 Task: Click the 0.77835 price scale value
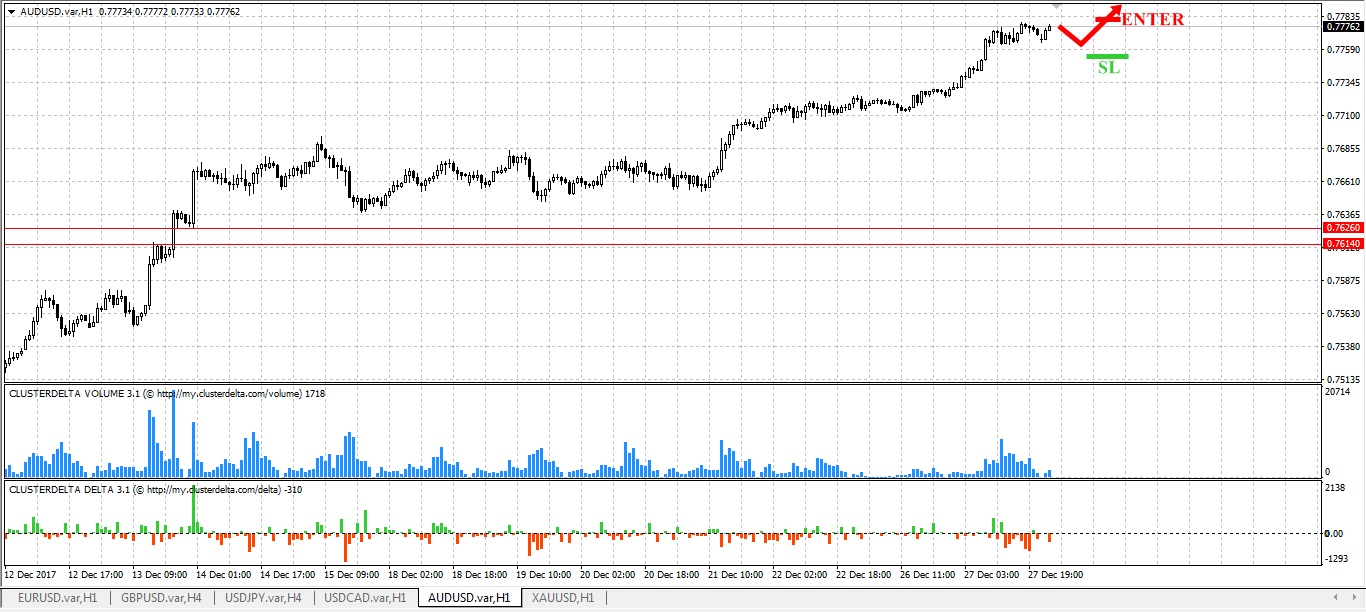[1343, 17]
